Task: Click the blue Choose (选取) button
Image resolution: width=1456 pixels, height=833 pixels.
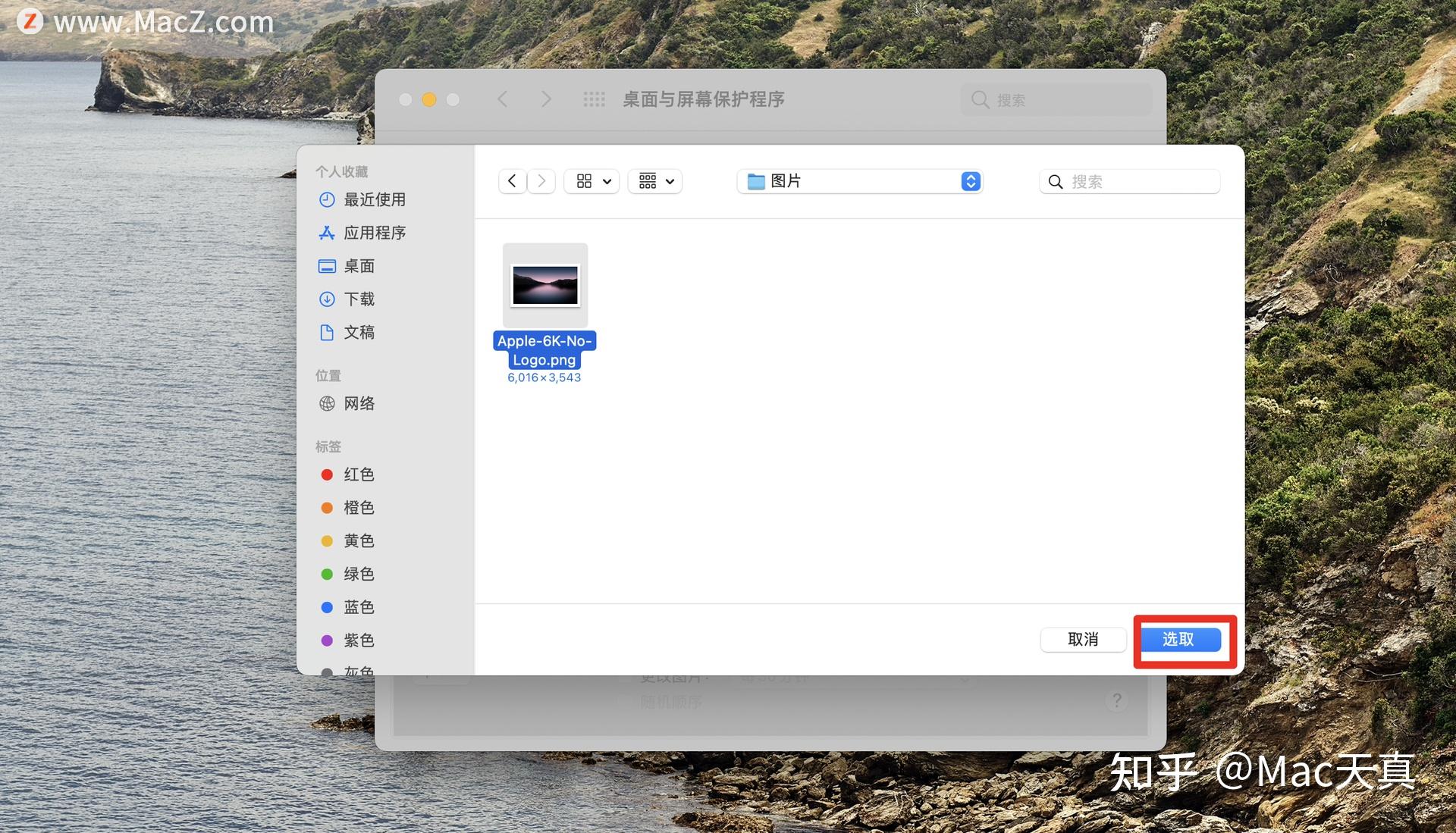Action: (1180, 639)
